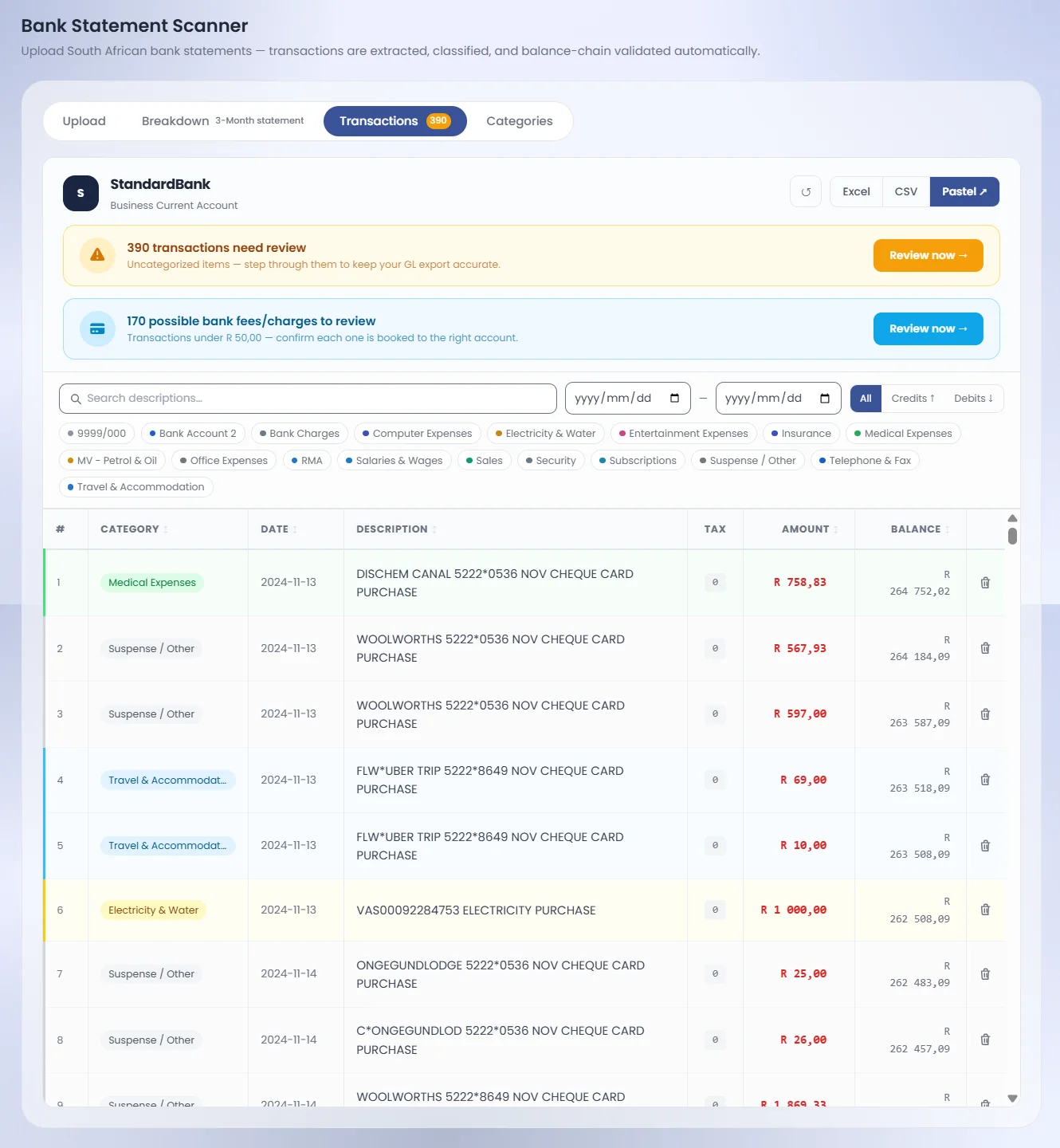Filter by Security chip
This screenshot has width=1060, height=1148.
click(552, 461)
